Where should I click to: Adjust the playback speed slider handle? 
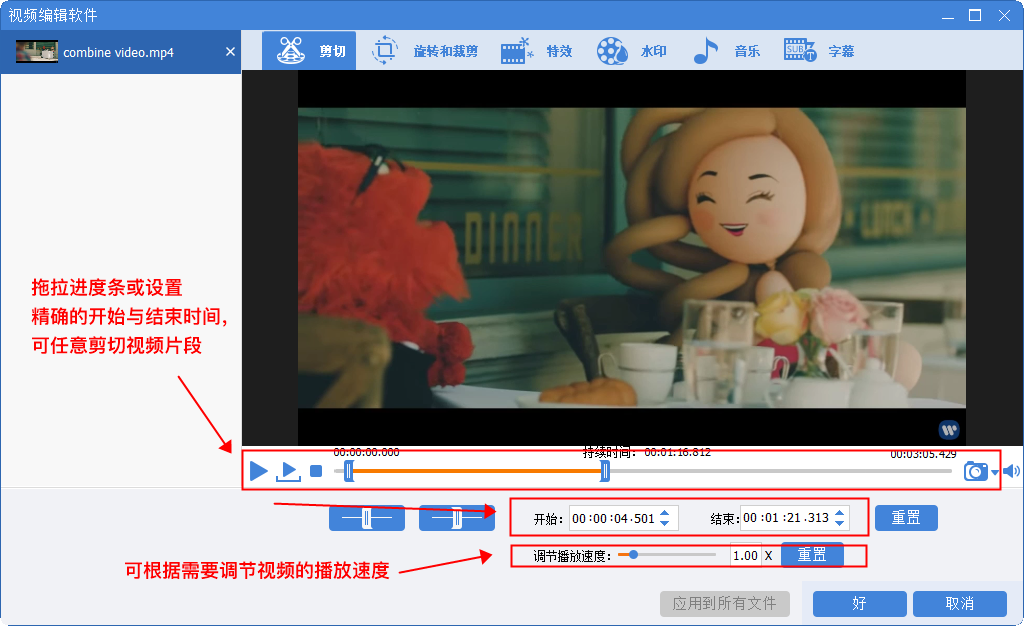633,555
